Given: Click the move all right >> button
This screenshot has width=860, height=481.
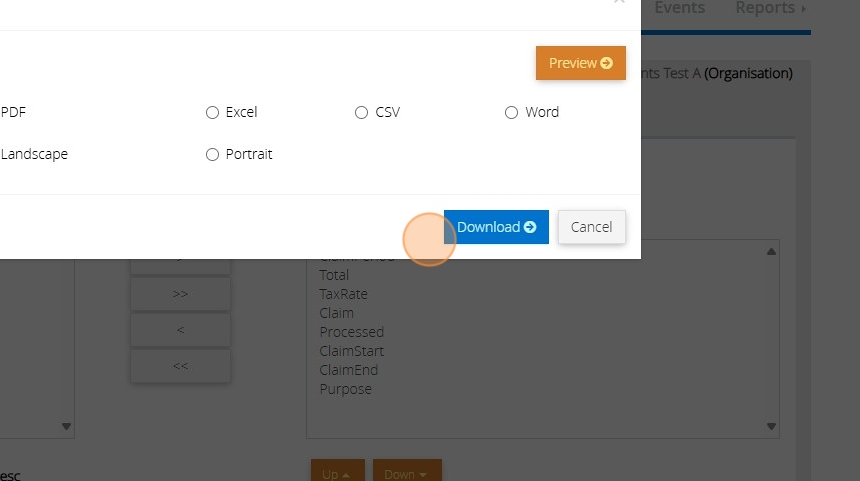Looking at the screenshot, I should pos(180,294).
